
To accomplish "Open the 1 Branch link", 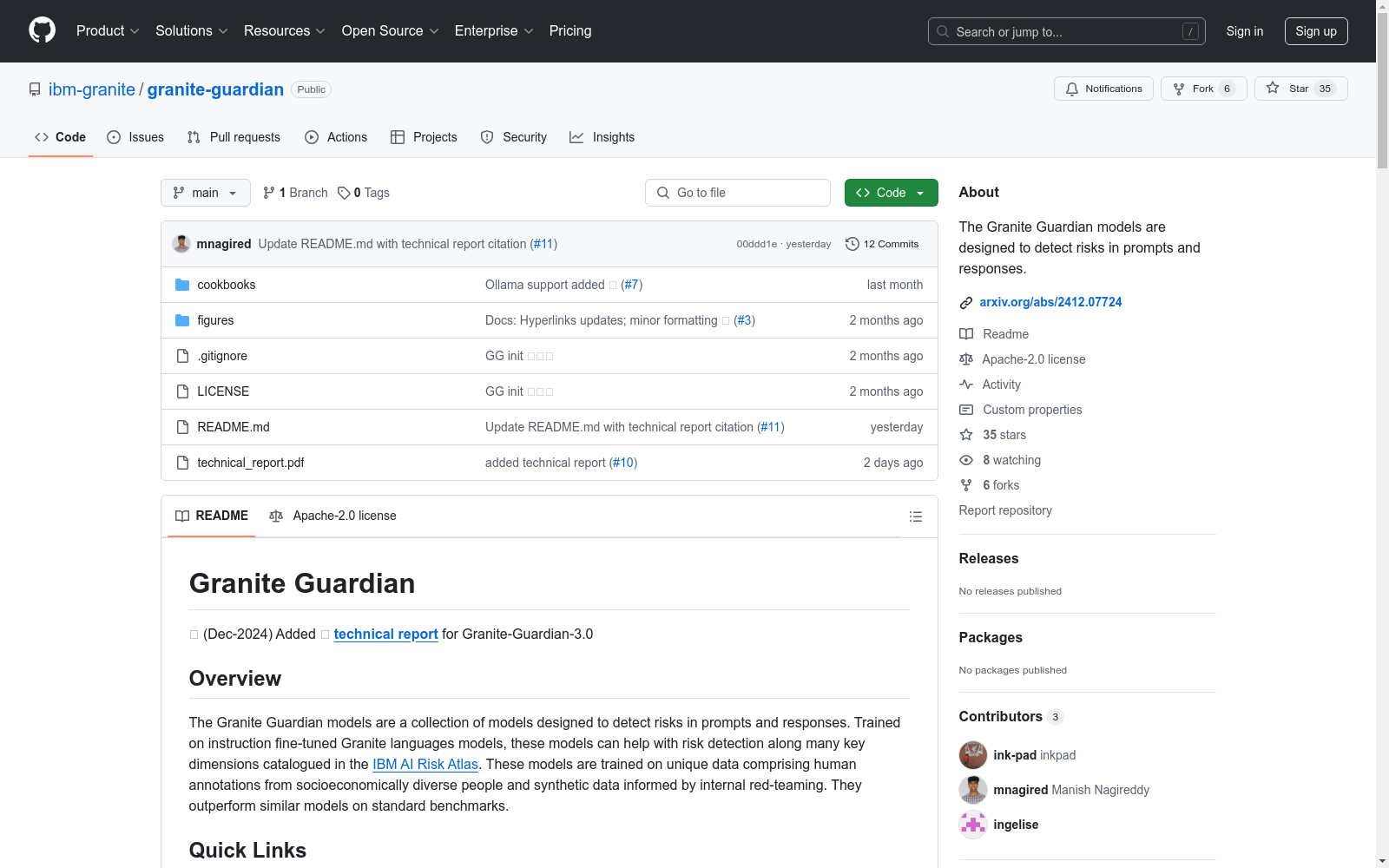I will (x=295, y=193).
